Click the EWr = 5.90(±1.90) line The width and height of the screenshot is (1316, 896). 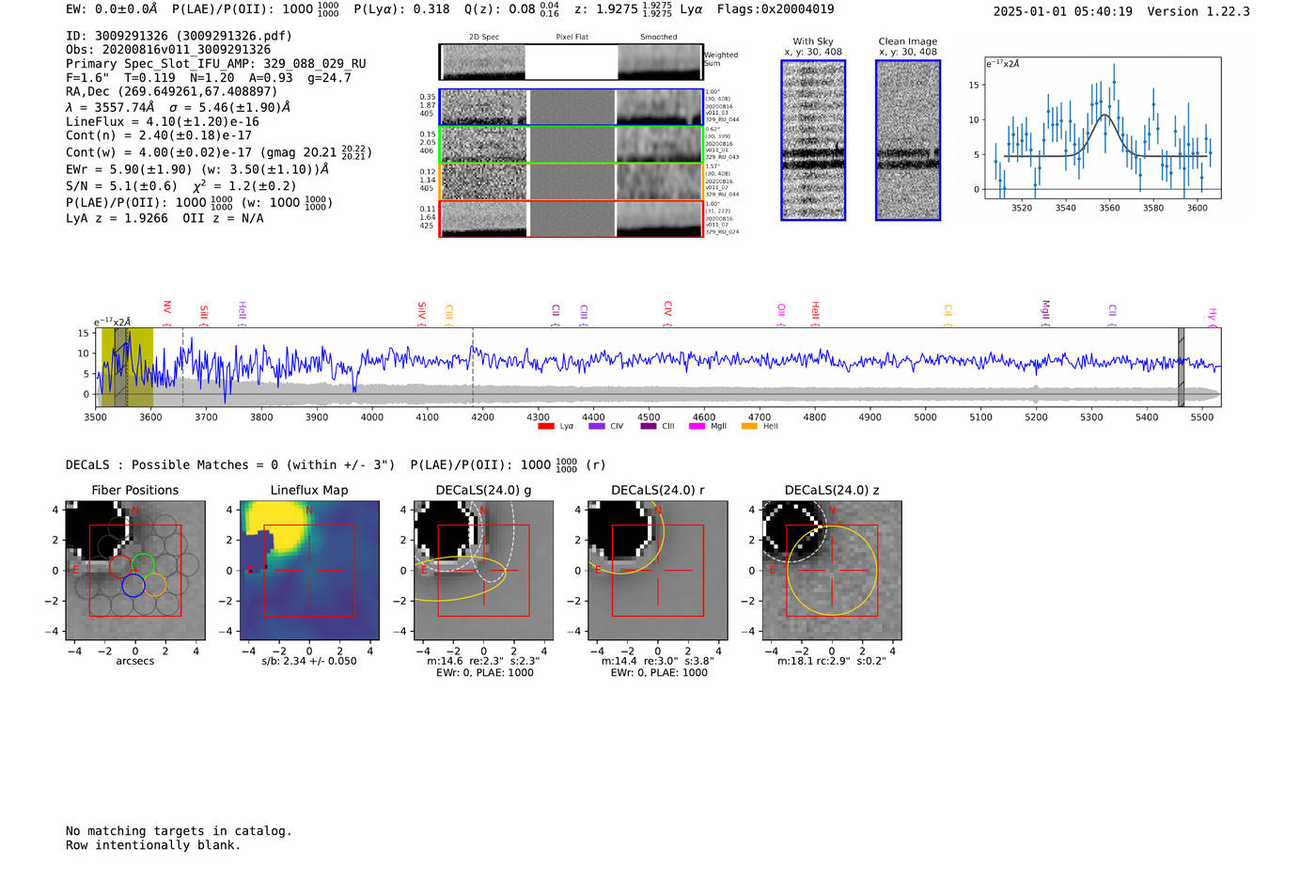pos(197,169)
